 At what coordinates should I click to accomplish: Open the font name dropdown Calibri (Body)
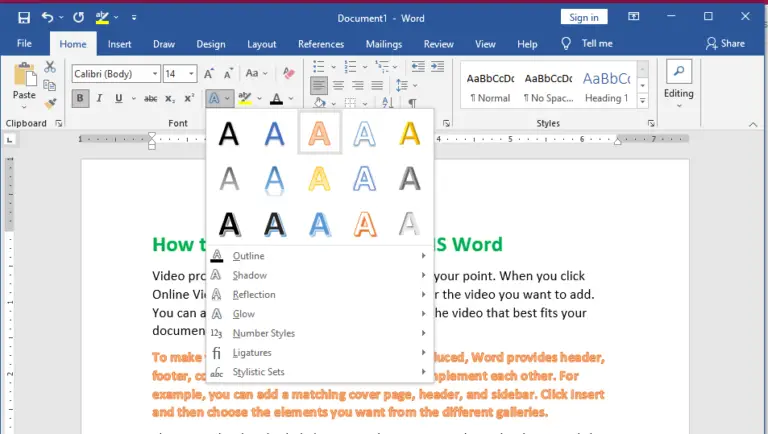click(x=155, y=74)
